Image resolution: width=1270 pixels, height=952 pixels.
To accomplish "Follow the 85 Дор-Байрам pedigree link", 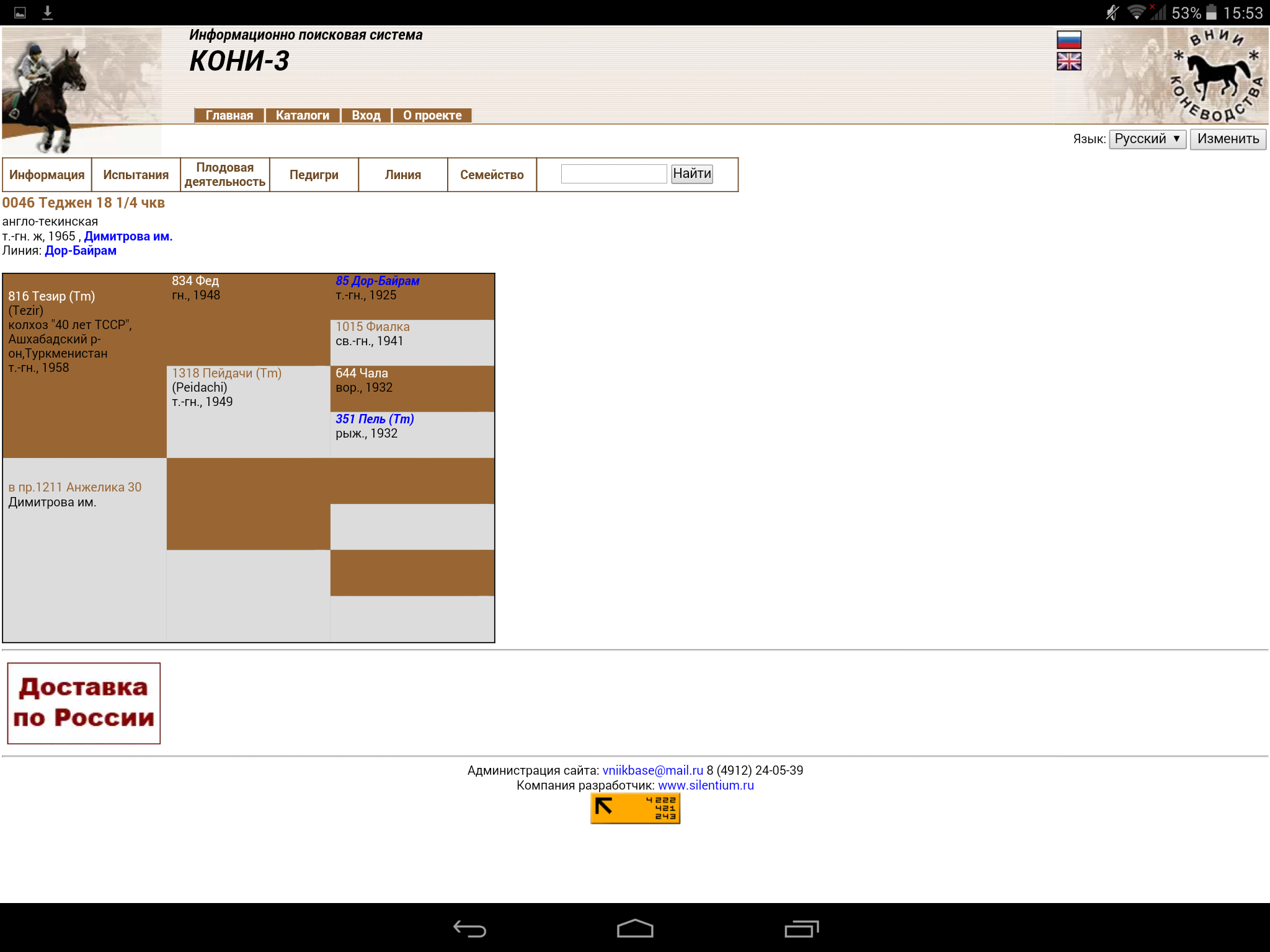I will 377,281.
